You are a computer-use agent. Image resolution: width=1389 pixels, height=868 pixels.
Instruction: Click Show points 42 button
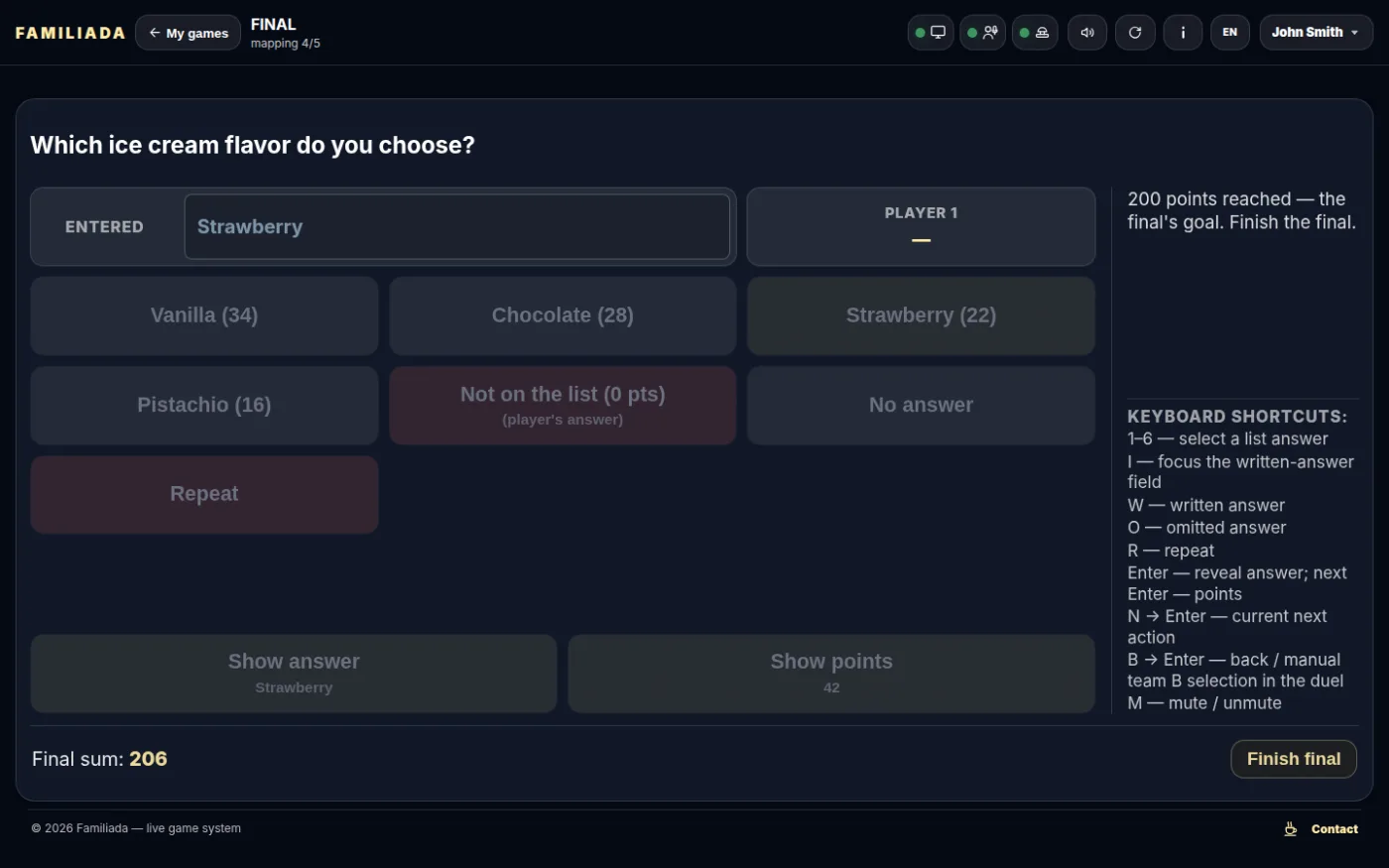pos(831,673)
